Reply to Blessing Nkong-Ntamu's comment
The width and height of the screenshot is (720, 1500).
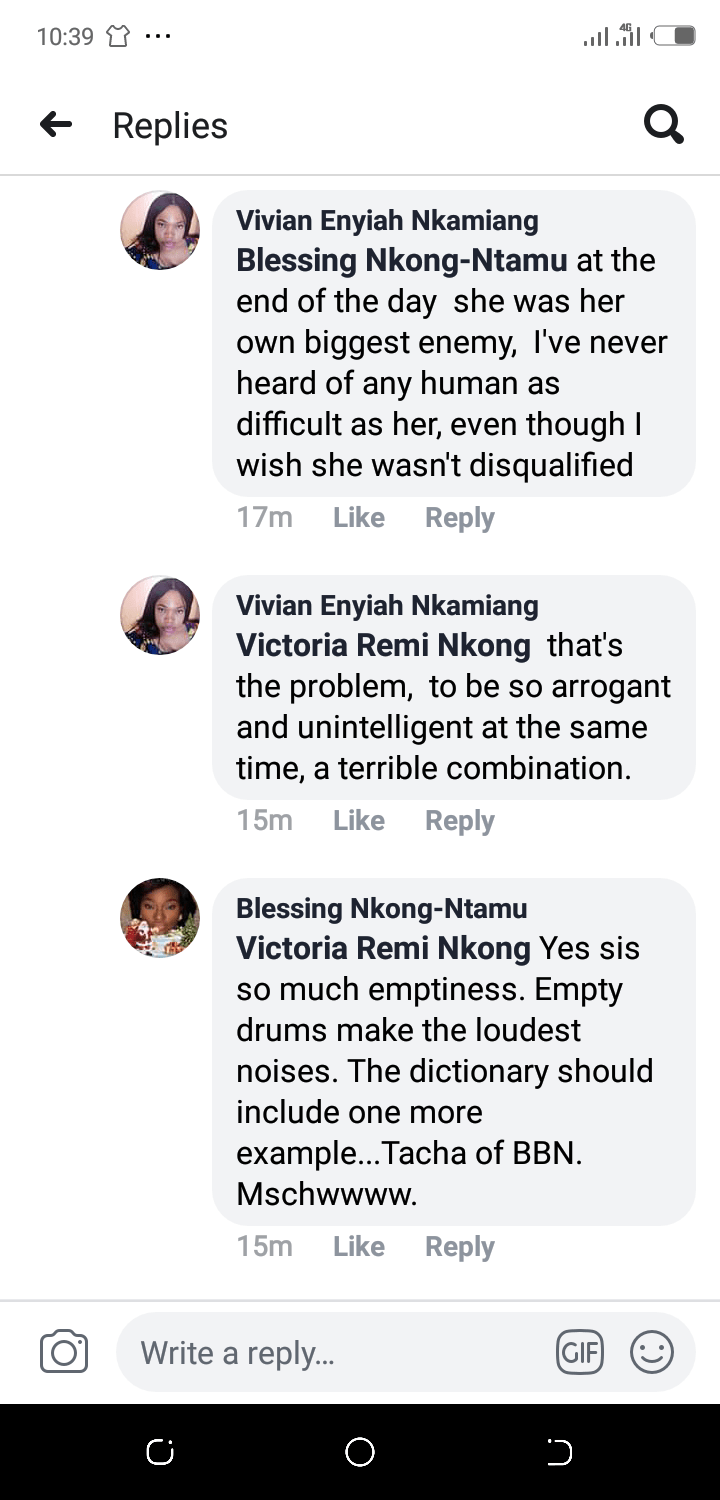(x=459, y=1247)
